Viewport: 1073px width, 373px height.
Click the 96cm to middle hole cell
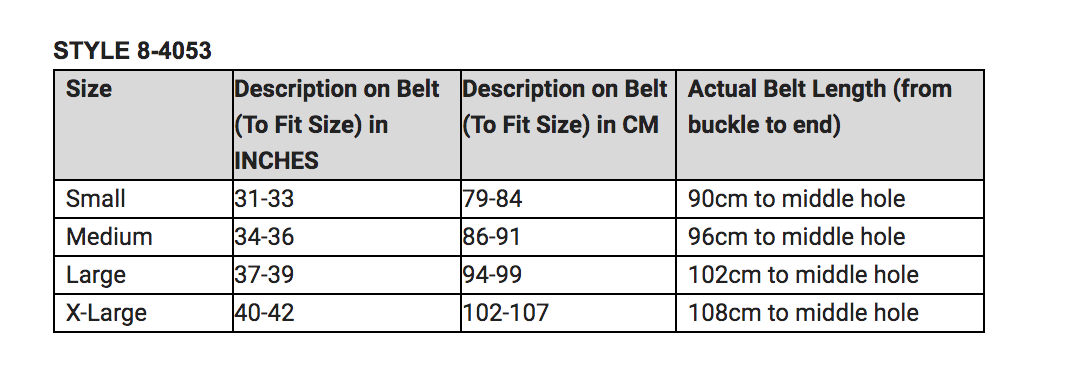pos(830,237)
